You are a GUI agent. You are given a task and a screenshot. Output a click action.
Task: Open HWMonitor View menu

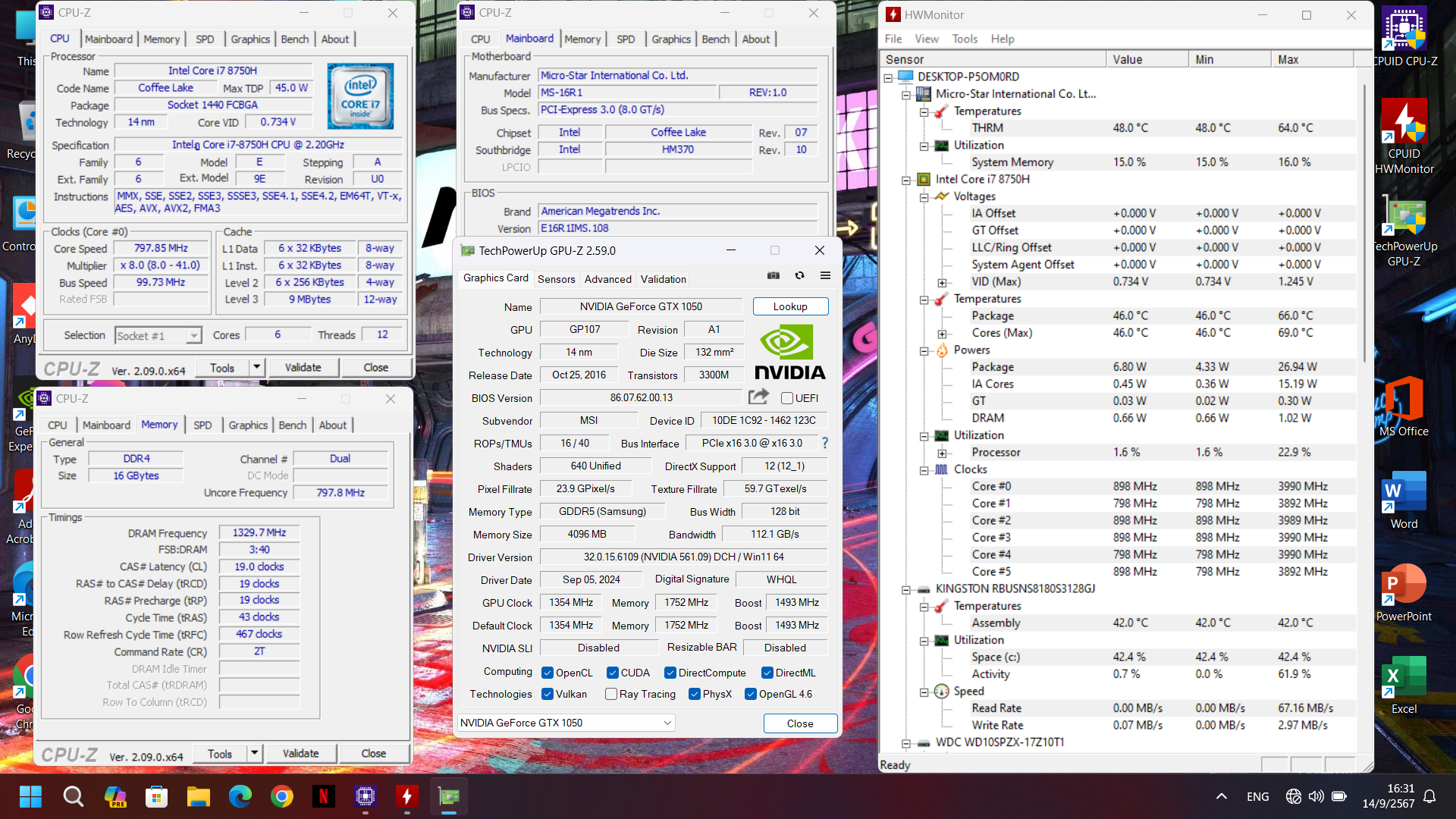click(927, 39)
